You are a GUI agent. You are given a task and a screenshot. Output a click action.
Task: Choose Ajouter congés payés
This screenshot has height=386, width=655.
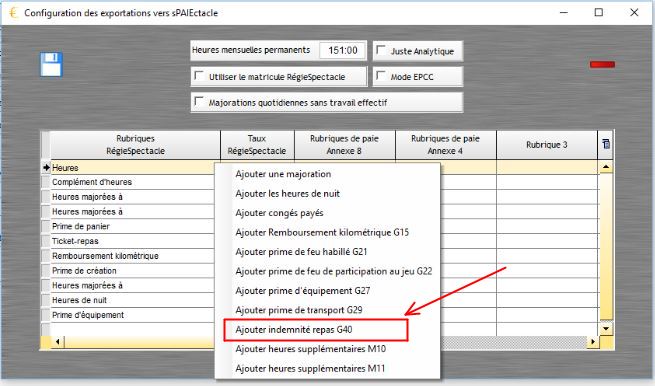point(328,213)
